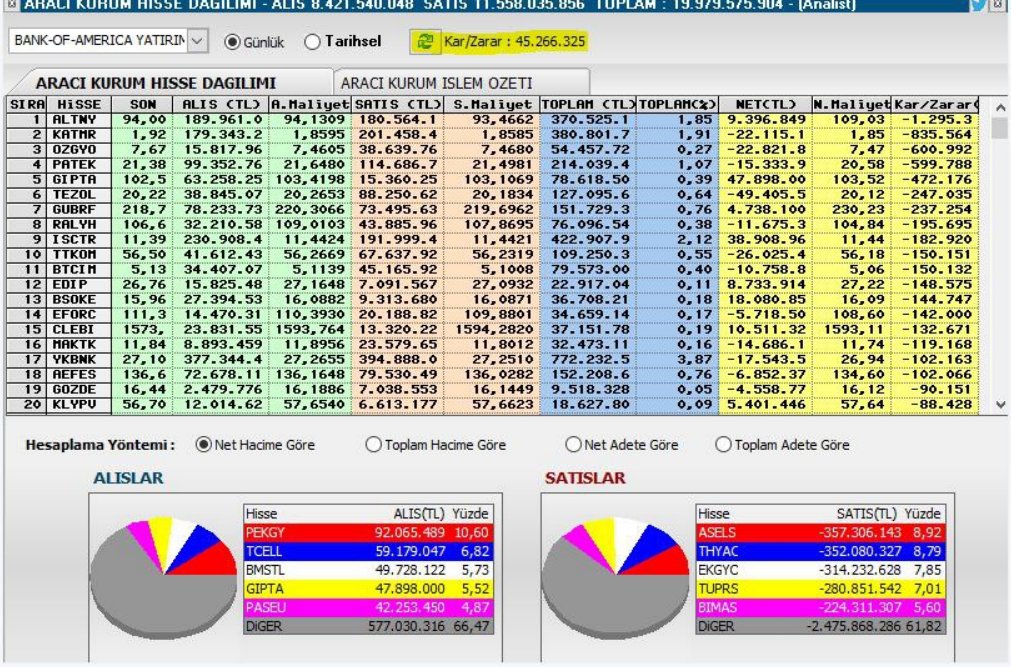Image resolution: width=1011 pixels, height=667 pixels.
Task: Sort table by N.Maliyet column header
Action: pyautogui.click(x=851, y=105)
